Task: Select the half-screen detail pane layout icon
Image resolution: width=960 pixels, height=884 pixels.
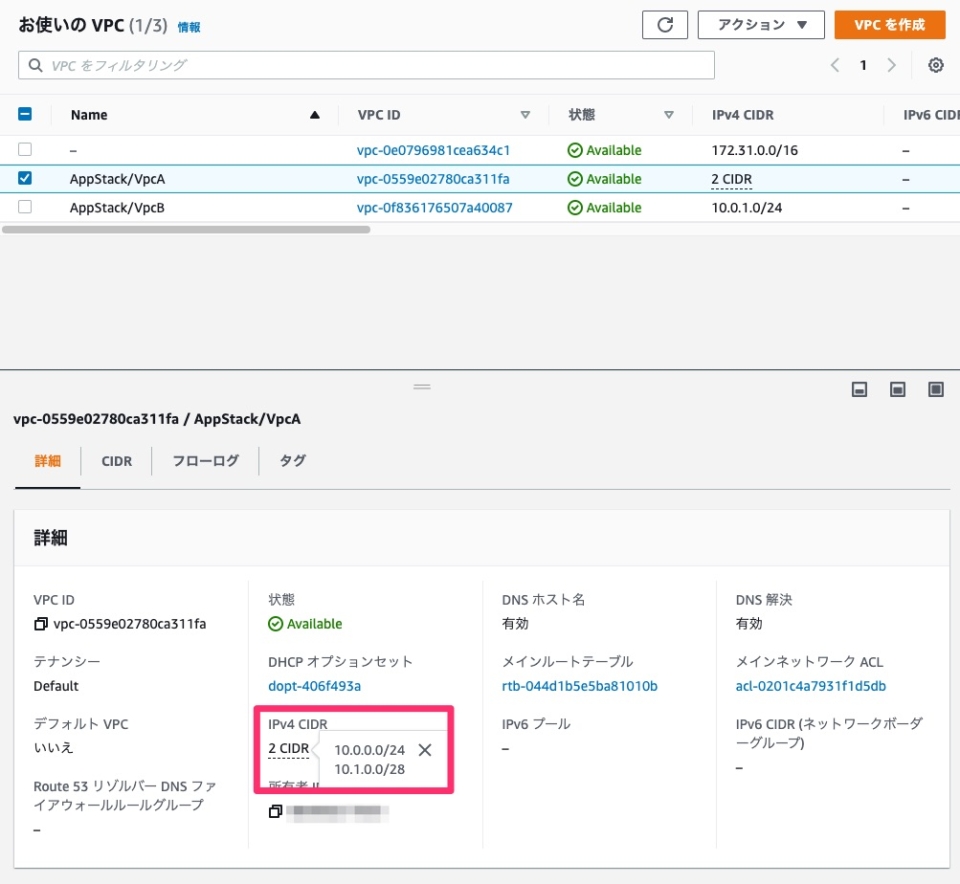Action: click(897, 390)
